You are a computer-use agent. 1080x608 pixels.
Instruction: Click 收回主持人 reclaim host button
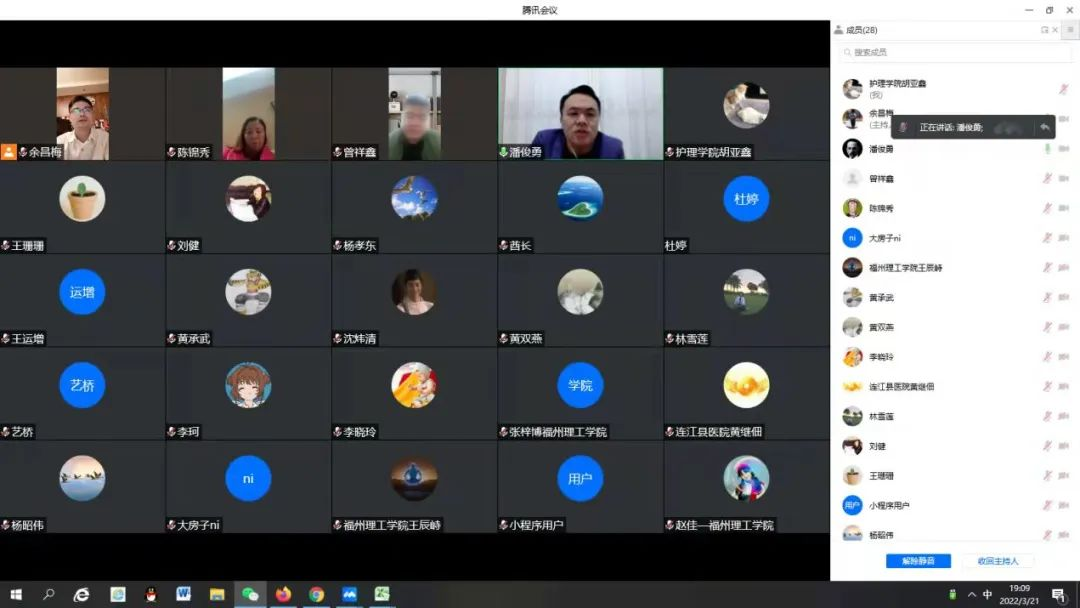(x=997, y=561)
